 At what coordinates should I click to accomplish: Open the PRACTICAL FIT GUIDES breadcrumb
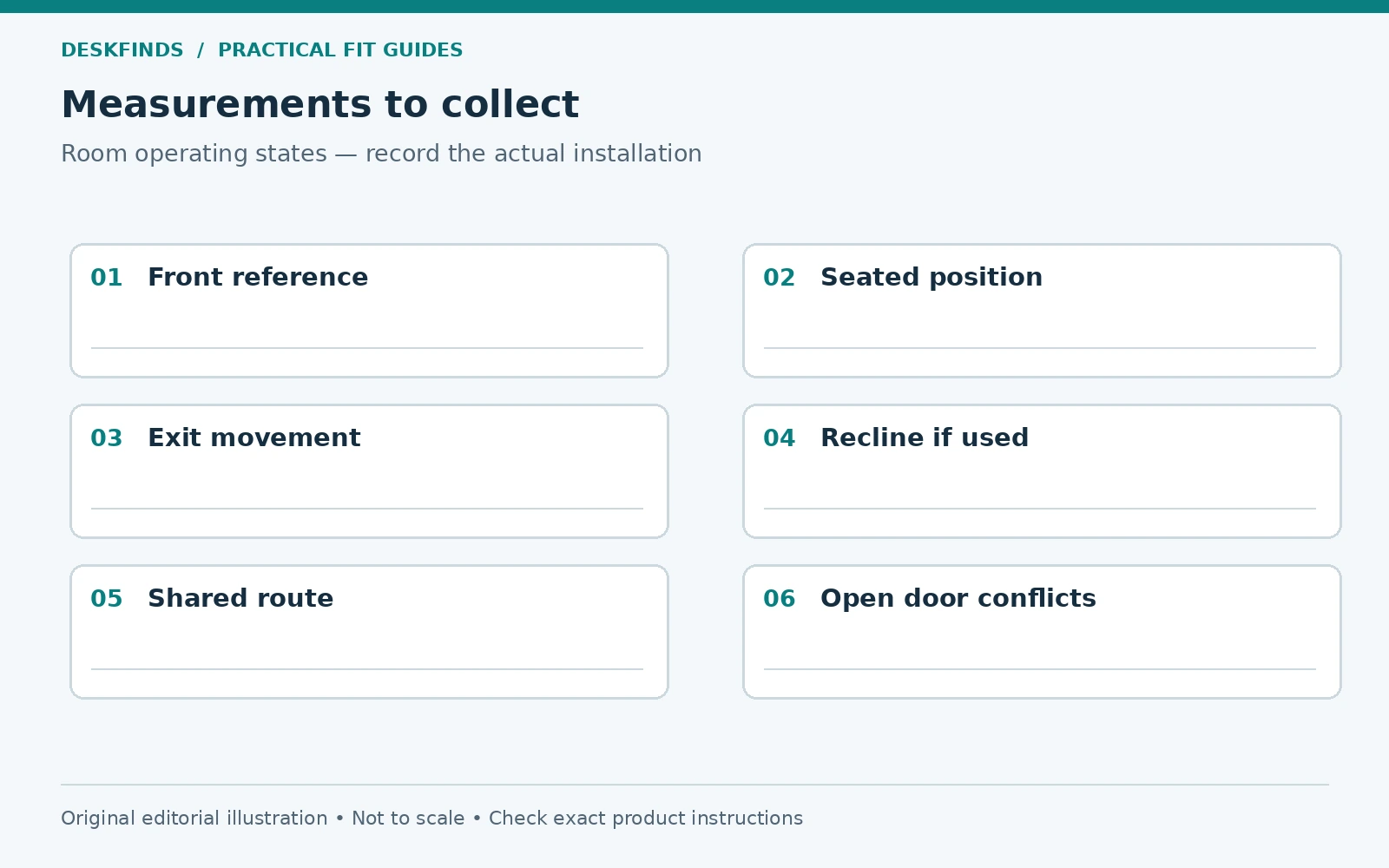[340, 50]
